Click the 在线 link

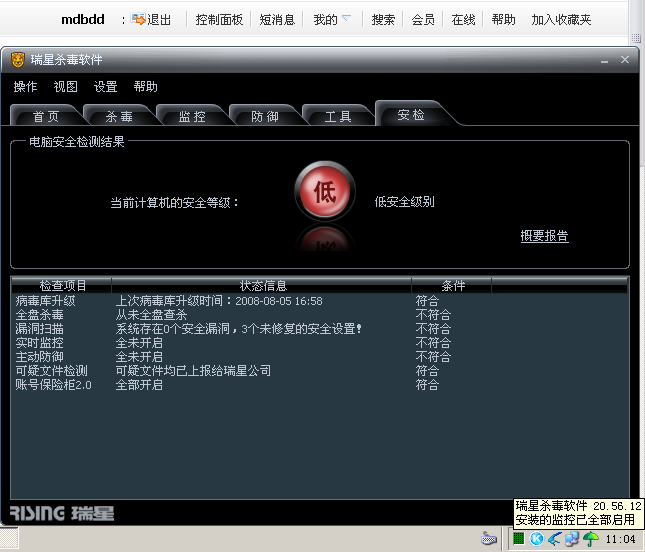[x=463, y=19]
